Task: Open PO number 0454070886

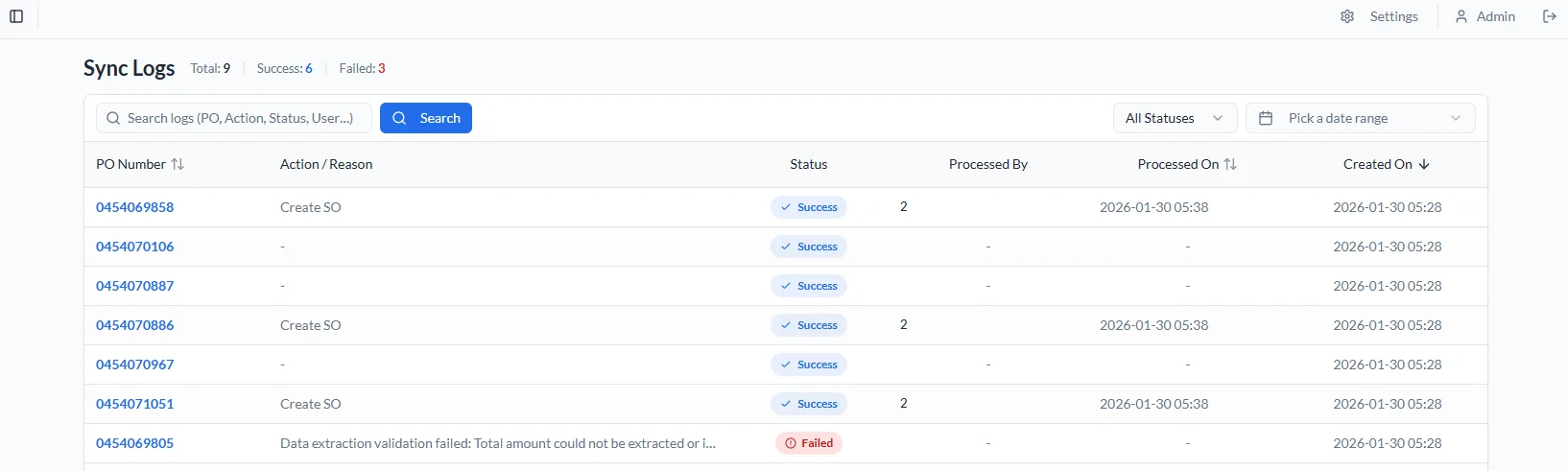Action: (x=135, y=325)
